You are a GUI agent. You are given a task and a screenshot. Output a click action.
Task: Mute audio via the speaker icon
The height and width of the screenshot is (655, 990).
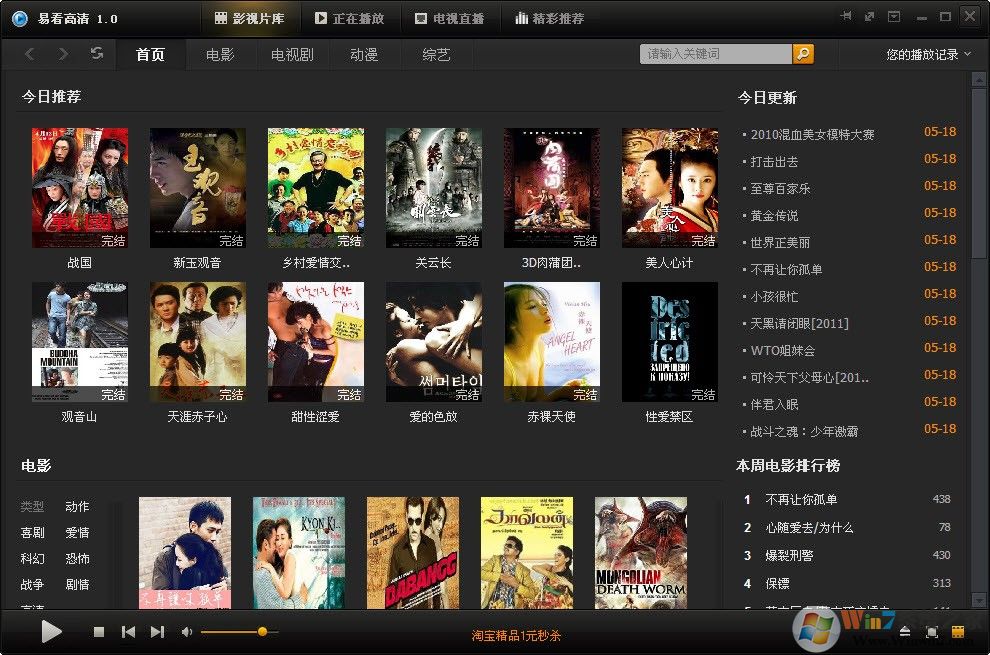[187, 632]
